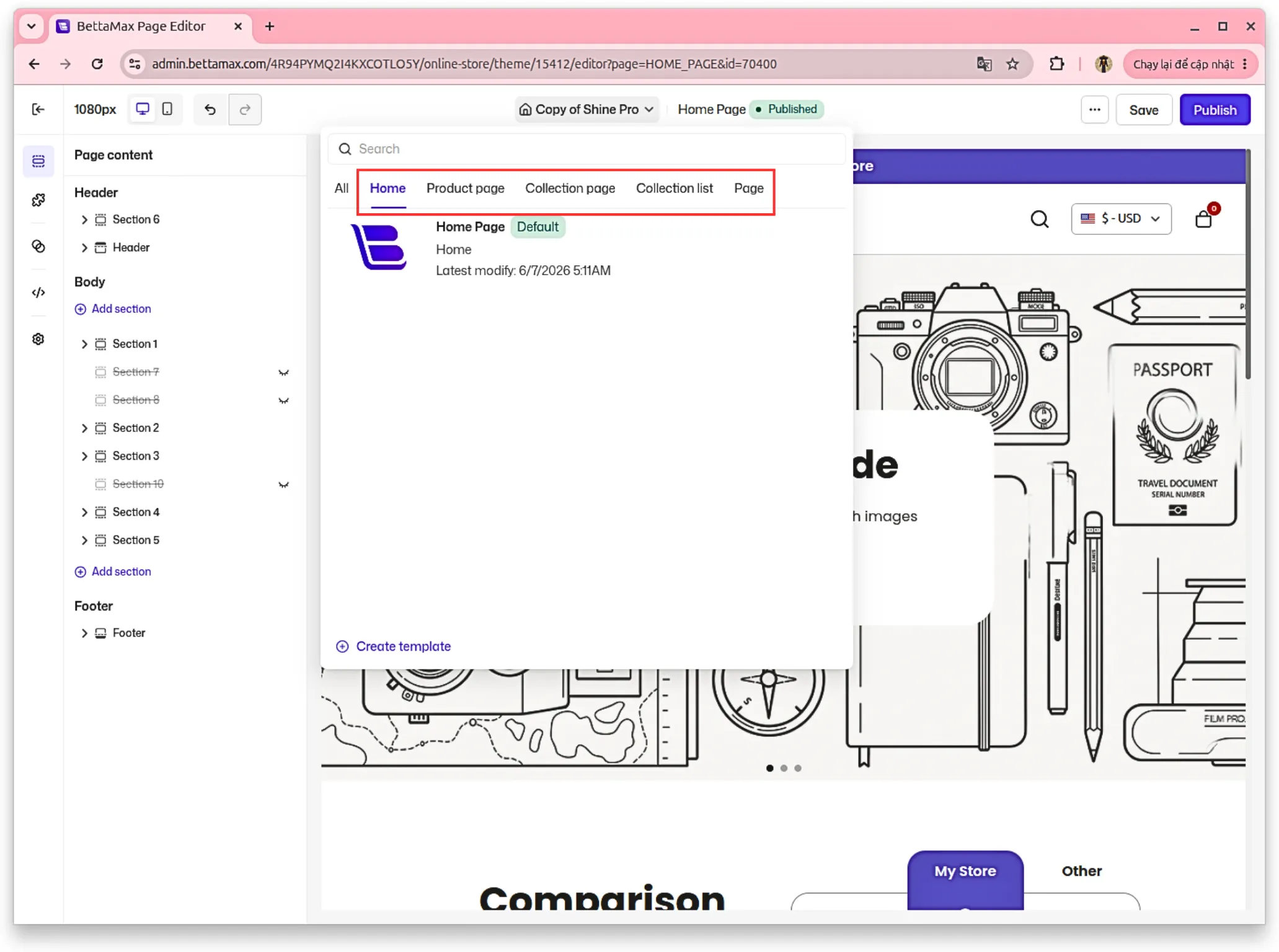Click the Publish button
The width and height of the screenshot is (1279, 952).
(1215, 110)
